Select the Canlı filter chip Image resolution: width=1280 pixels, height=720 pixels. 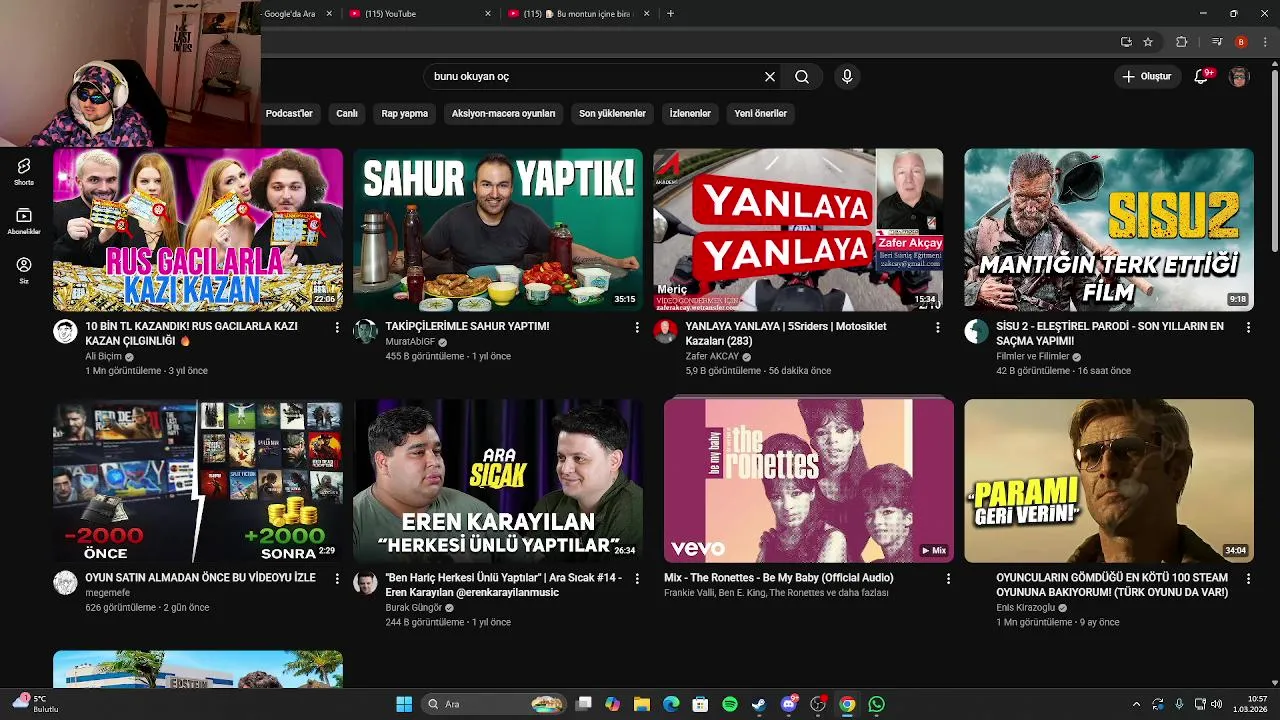(x=347, y=113)
